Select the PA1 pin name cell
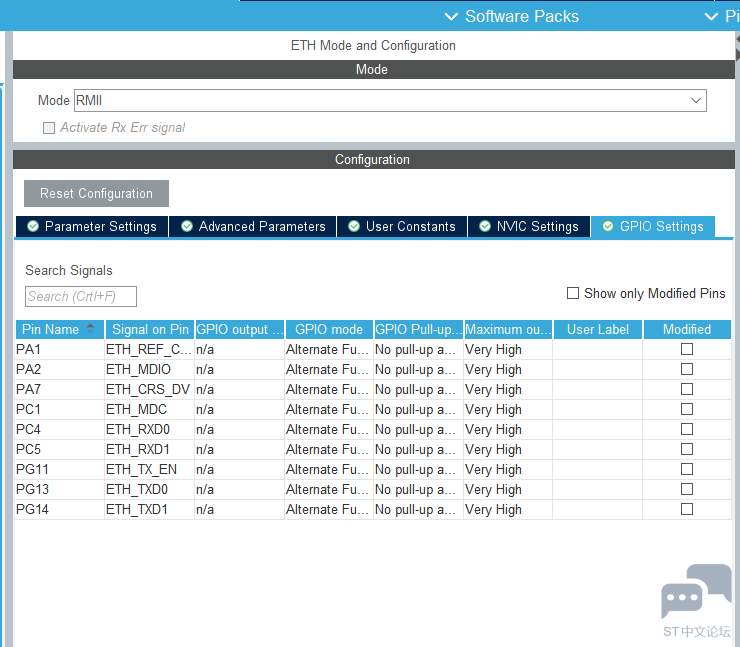Viewport: 740px width, 647px height. pos(59,350)
